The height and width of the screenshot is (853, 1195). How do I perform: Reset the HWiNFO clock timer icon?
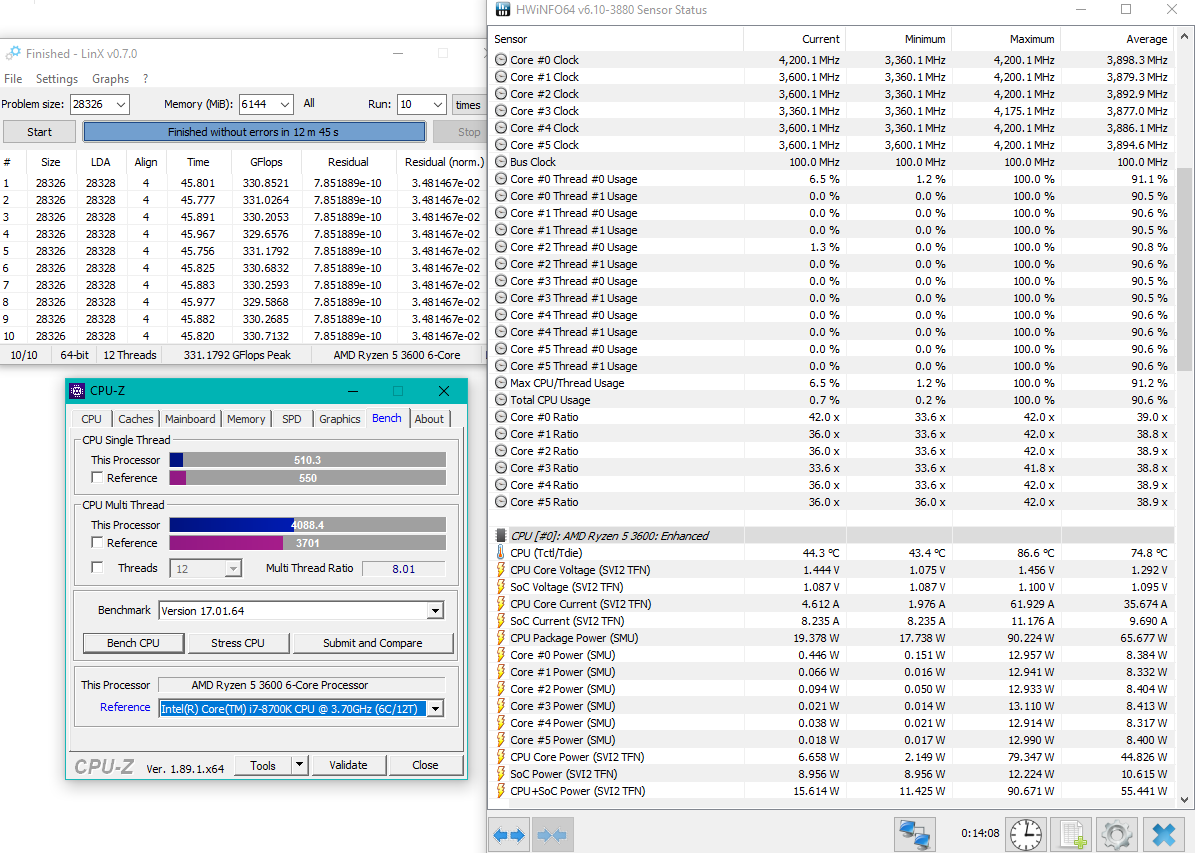tap(1026, 835)
